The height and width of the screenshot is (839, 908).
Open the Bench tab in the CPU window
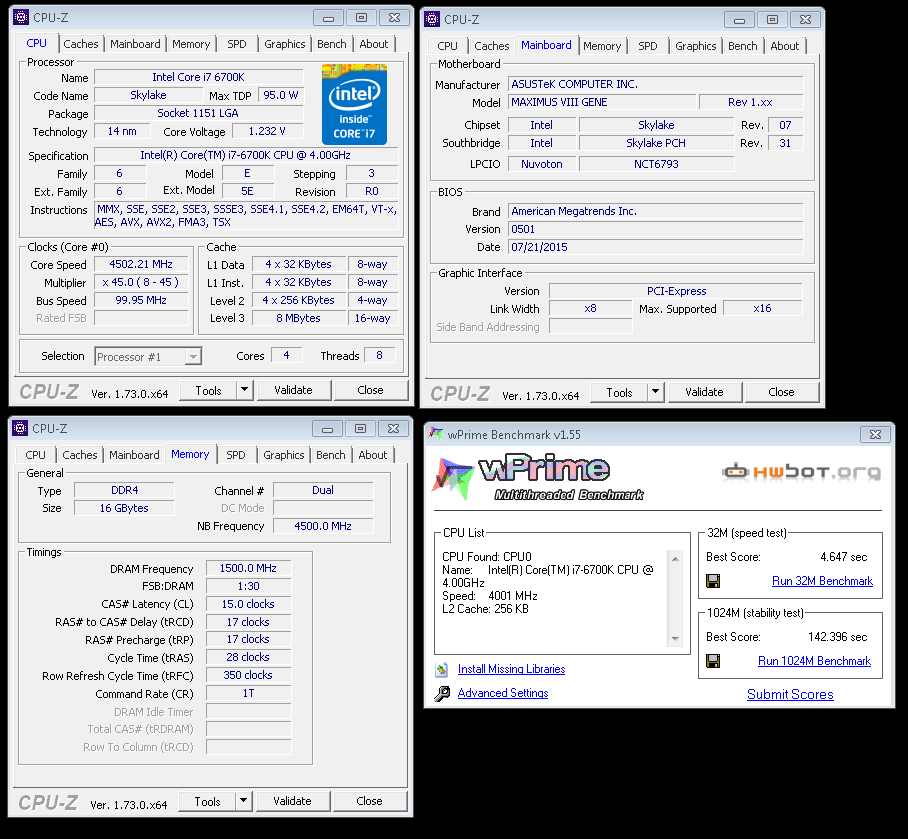coord(332,44)
